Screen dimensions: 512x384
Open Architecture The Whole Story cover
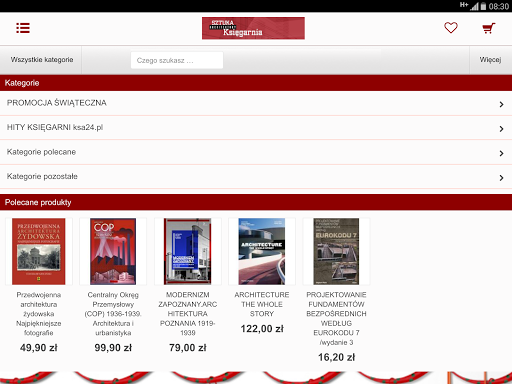coord(262,251)
